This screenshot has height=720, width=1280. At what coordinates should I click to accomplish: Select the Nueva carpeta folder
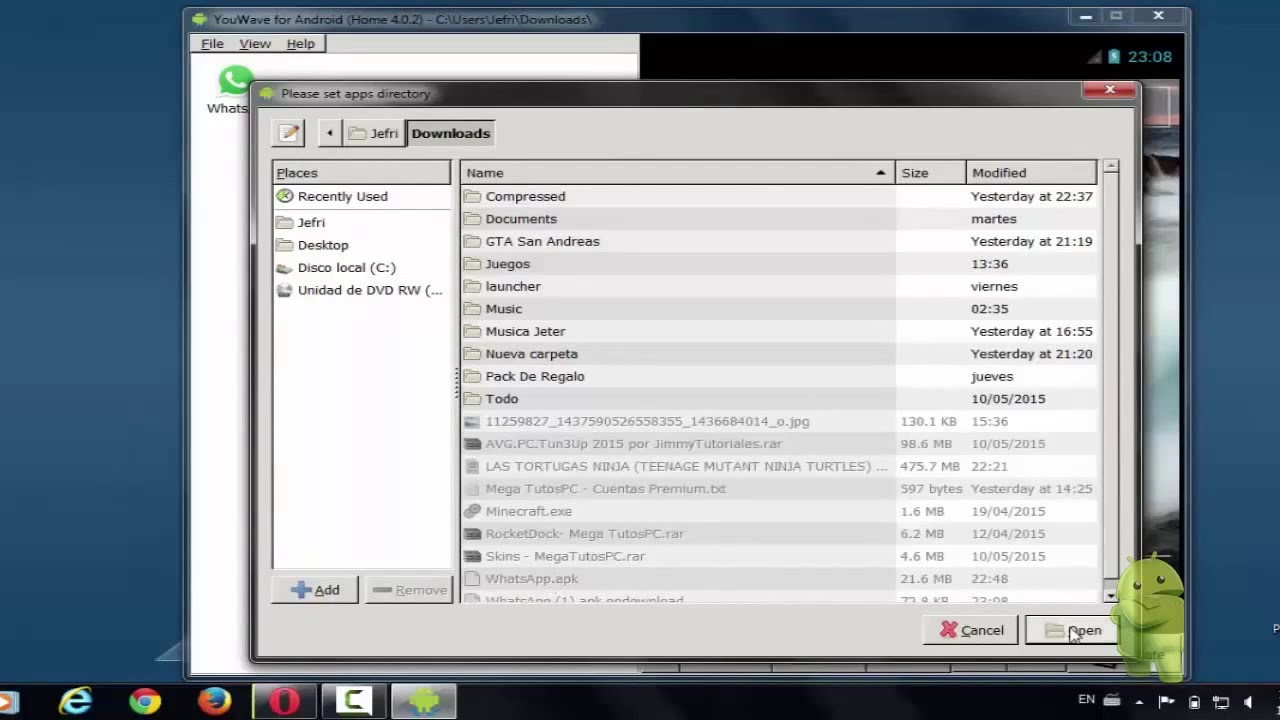coord(779,354)
